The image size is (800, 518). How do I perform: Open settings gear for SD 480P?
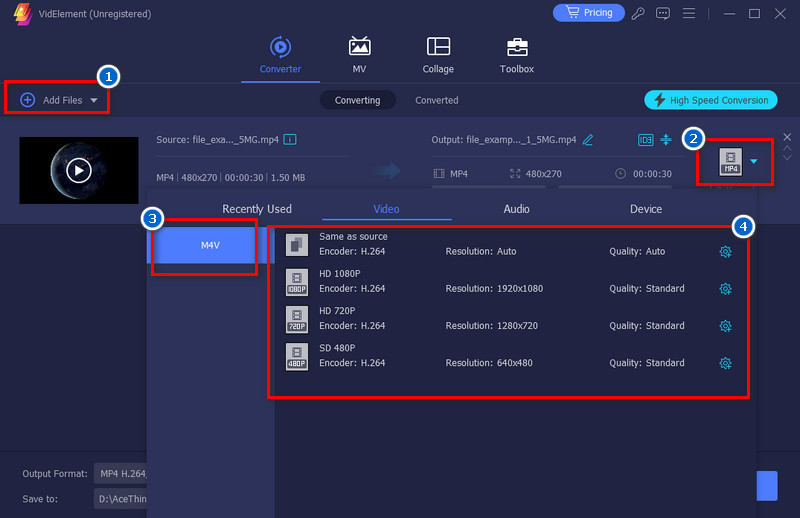(726, 363)
